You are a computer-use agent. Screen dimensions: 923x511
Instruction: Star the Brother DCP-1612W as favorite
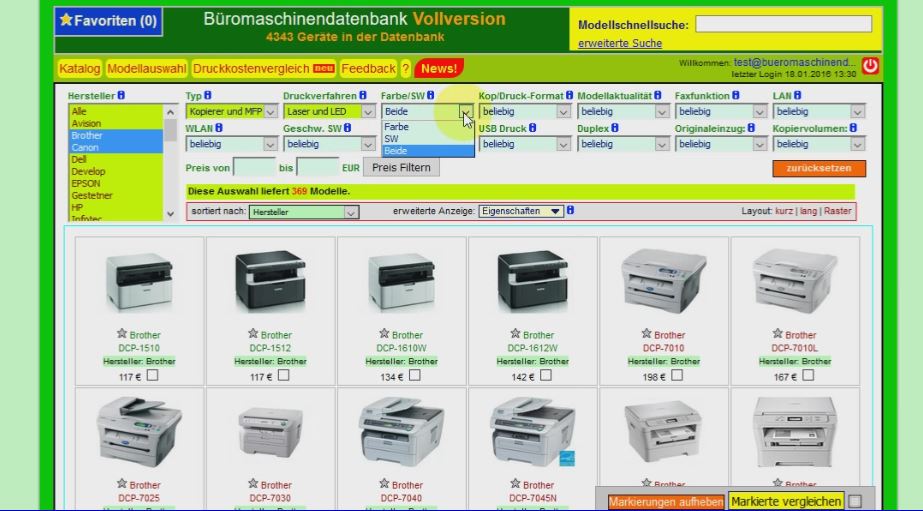tap(516, 333)
